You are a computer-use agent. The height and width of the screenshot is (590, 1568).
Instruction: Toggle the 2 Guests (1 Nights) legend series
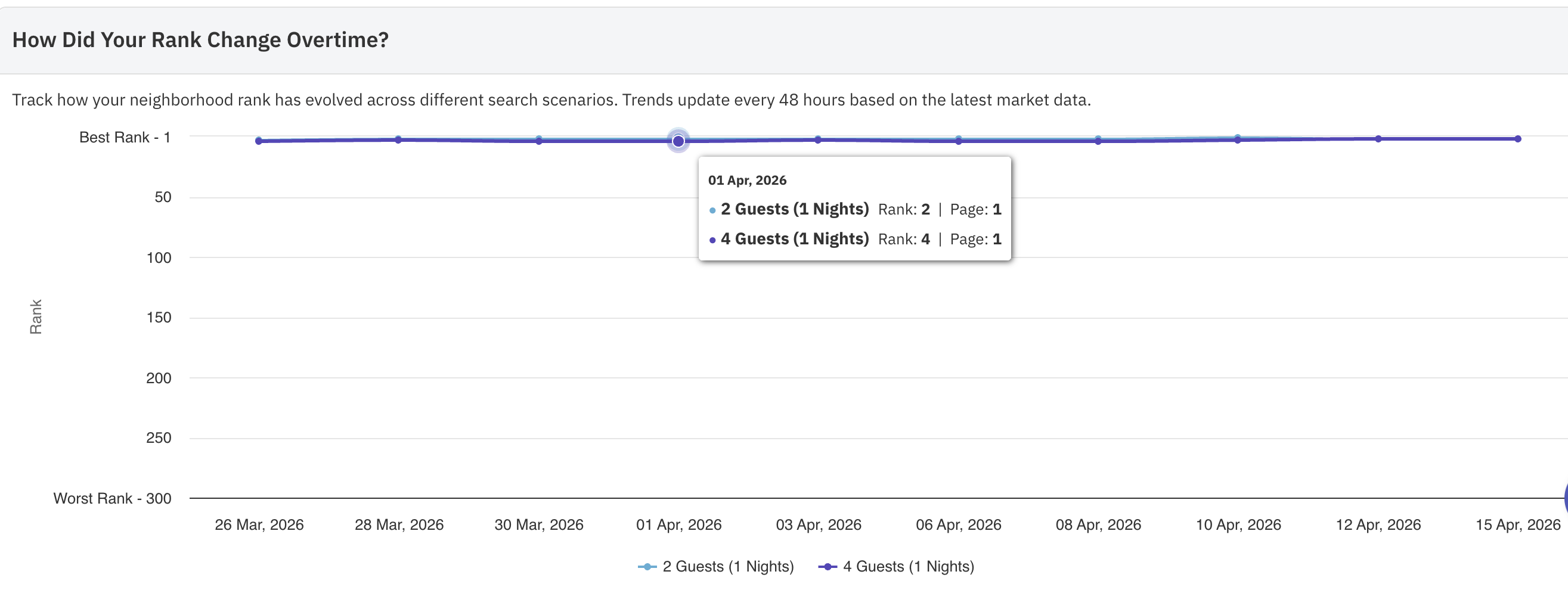pyautogui.click(x=716, y=566)
